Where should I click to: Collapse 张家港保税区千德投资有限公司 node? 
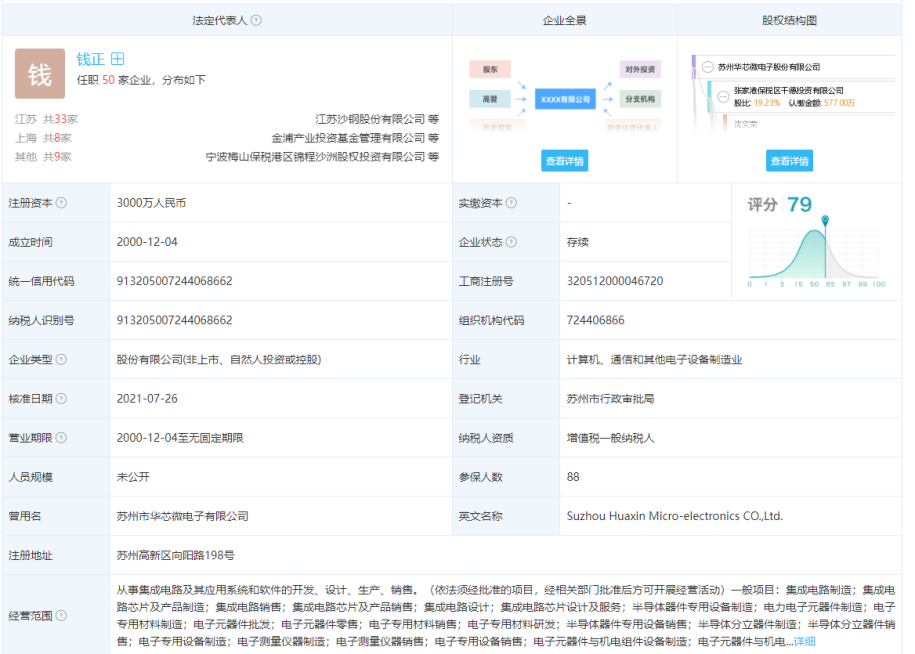[x=723, y=96]
